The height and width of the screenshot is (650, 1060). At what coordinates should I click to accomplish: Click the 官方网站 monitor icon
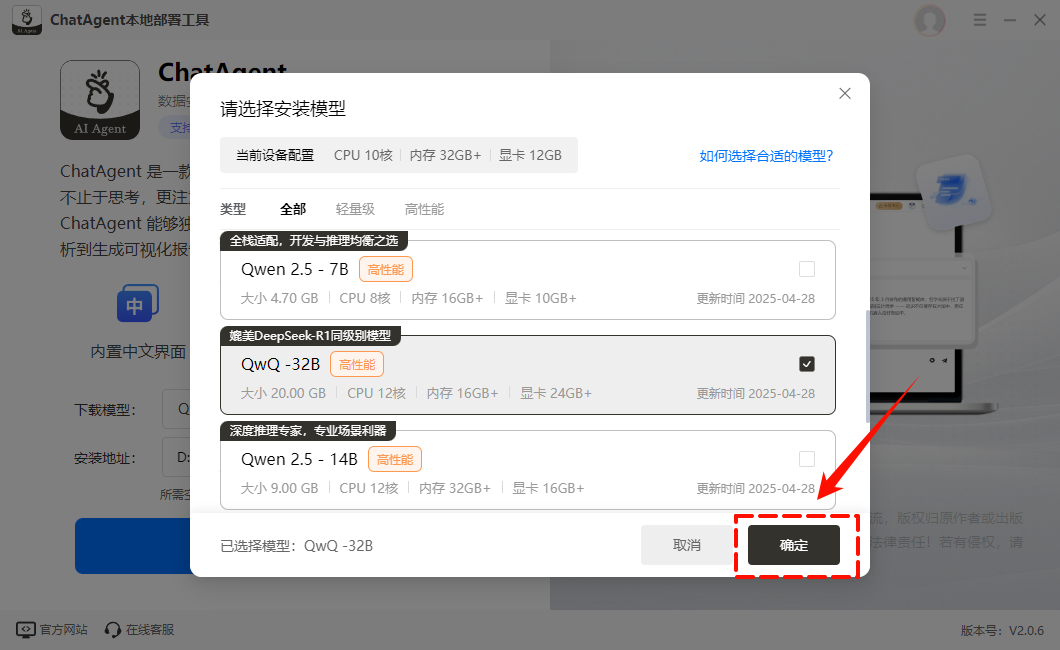click(x=26, y=630)
